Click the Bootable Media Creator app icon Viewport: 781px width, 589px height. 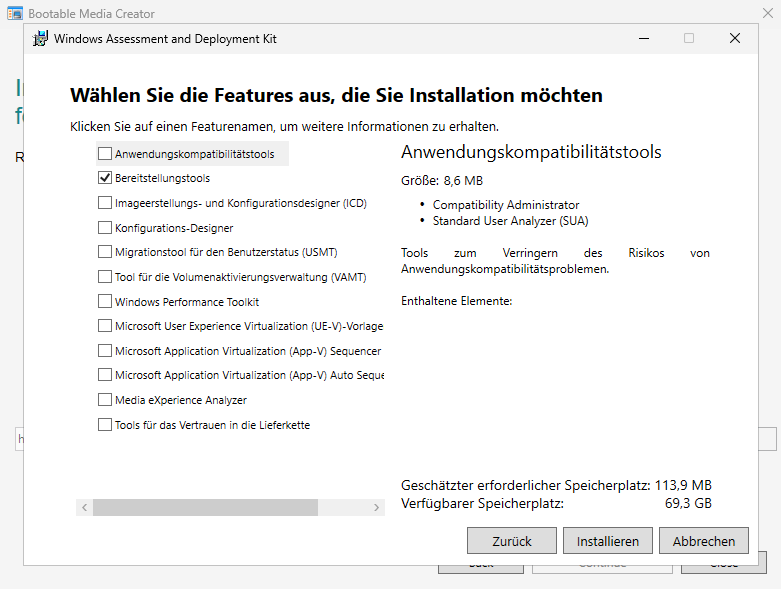pyautogui.click(x=15, y=13)
